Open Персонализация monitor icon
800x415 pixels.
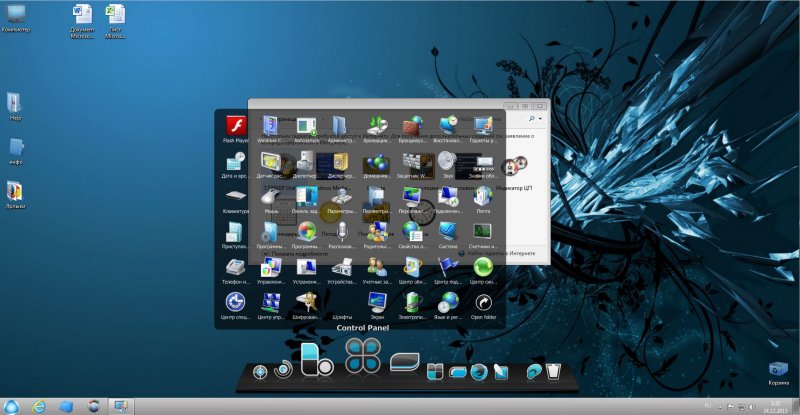pyautogui.click(x=412, y=196)
